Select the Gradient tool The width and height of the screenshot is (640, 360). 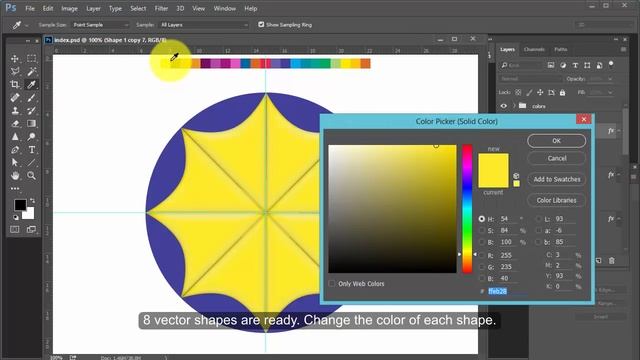[x=31, y=124]
